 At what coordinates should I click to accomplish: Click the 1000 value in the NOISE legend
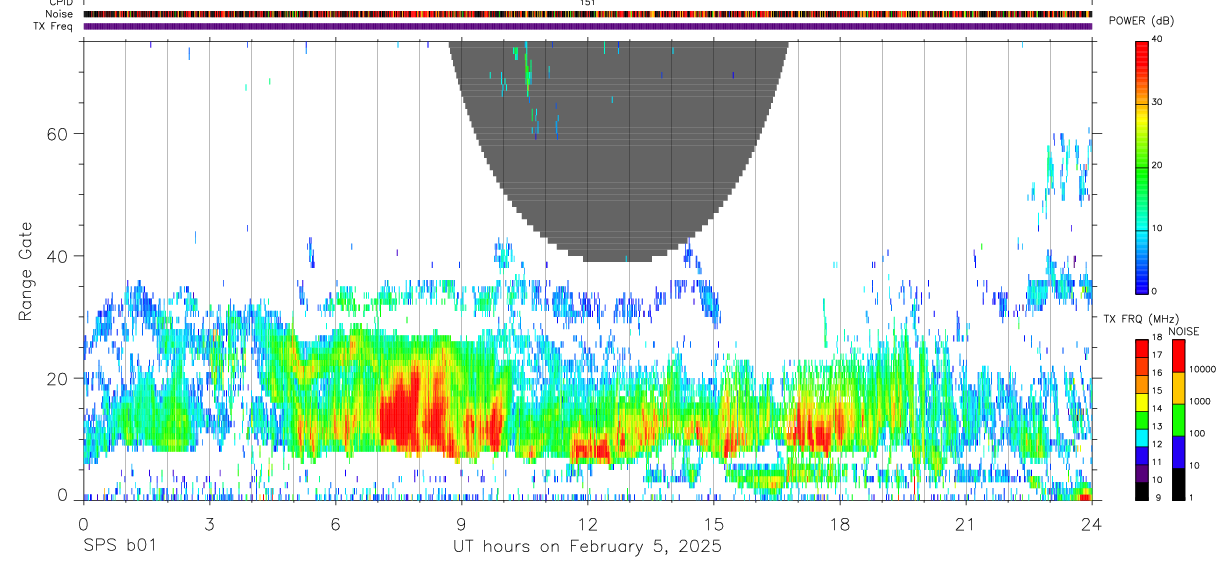[x=1199, y=401]
